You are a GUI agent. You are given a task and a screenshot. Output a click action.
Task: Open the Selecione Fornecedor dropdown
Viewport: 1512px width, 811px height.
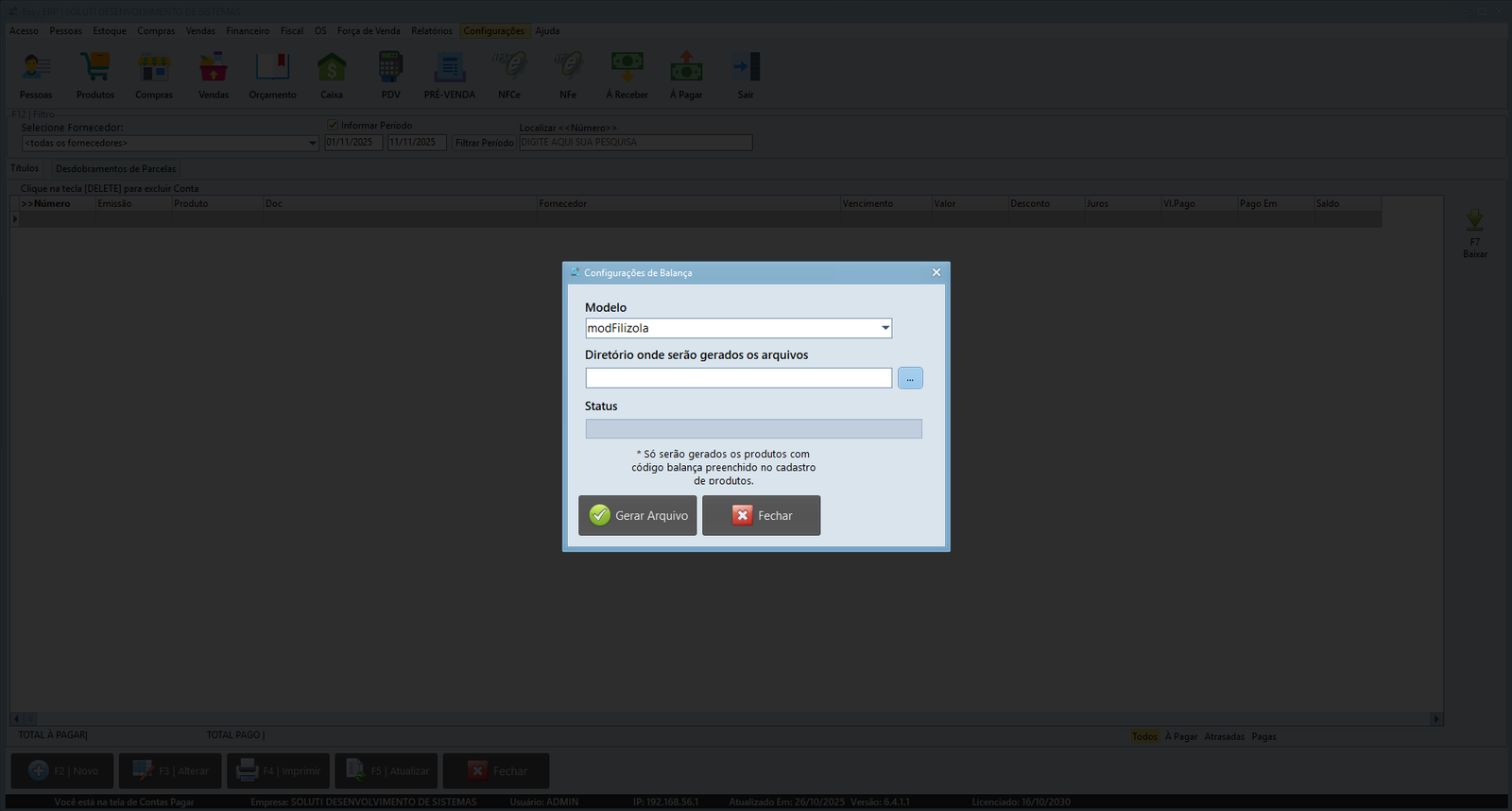313,143
